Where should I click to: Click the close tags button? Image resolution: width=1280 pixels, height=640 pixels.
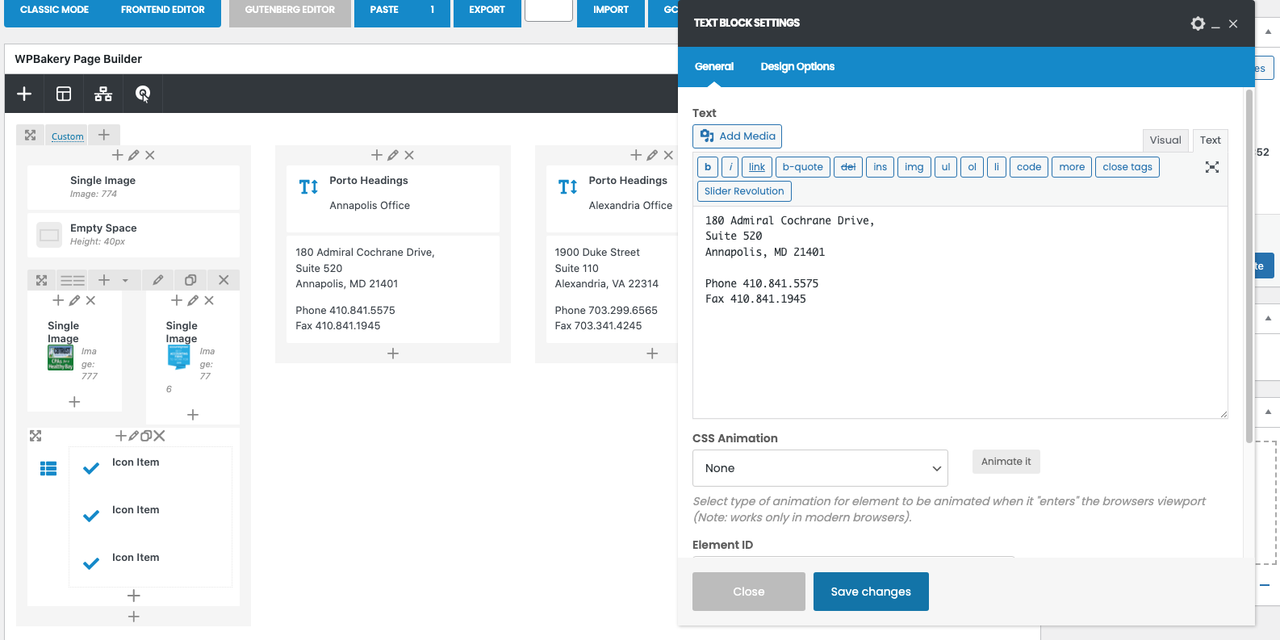click(x=1128, y=167)
